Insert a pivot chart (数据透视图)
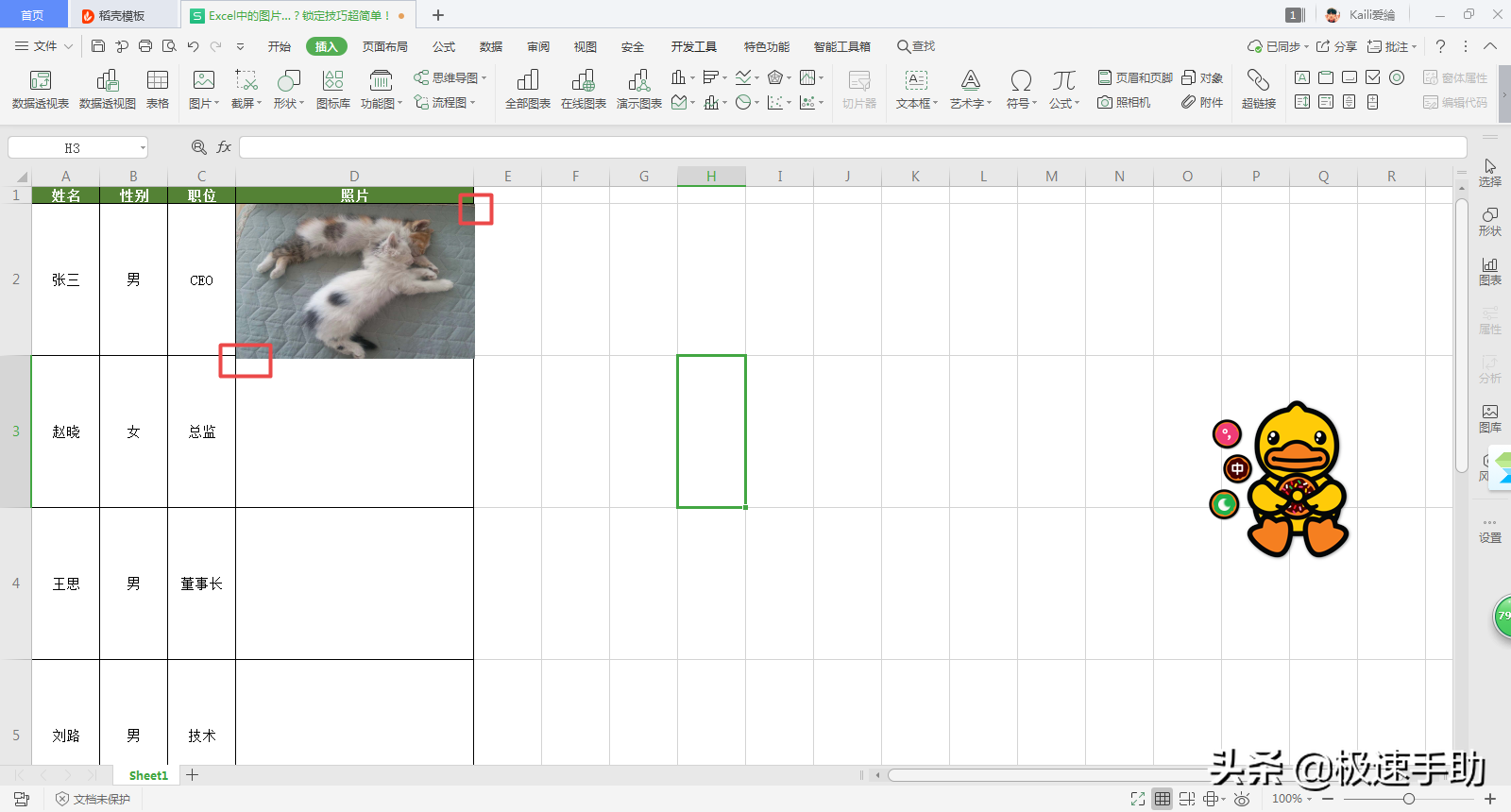Screen dimensions: 1511x812 point(107,90)
